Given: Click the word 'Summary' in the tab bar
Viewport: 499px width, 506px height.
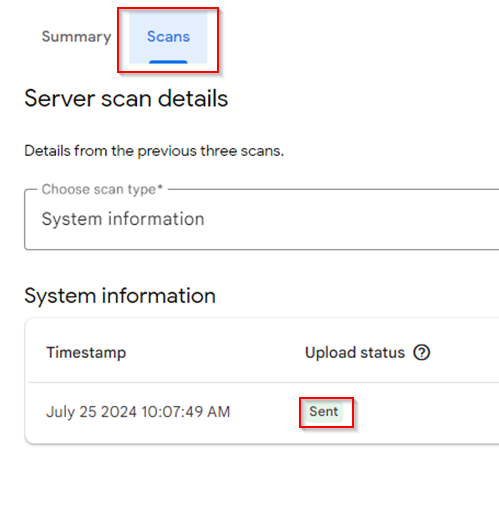Looking at the screenshot, I should (76, 37).
